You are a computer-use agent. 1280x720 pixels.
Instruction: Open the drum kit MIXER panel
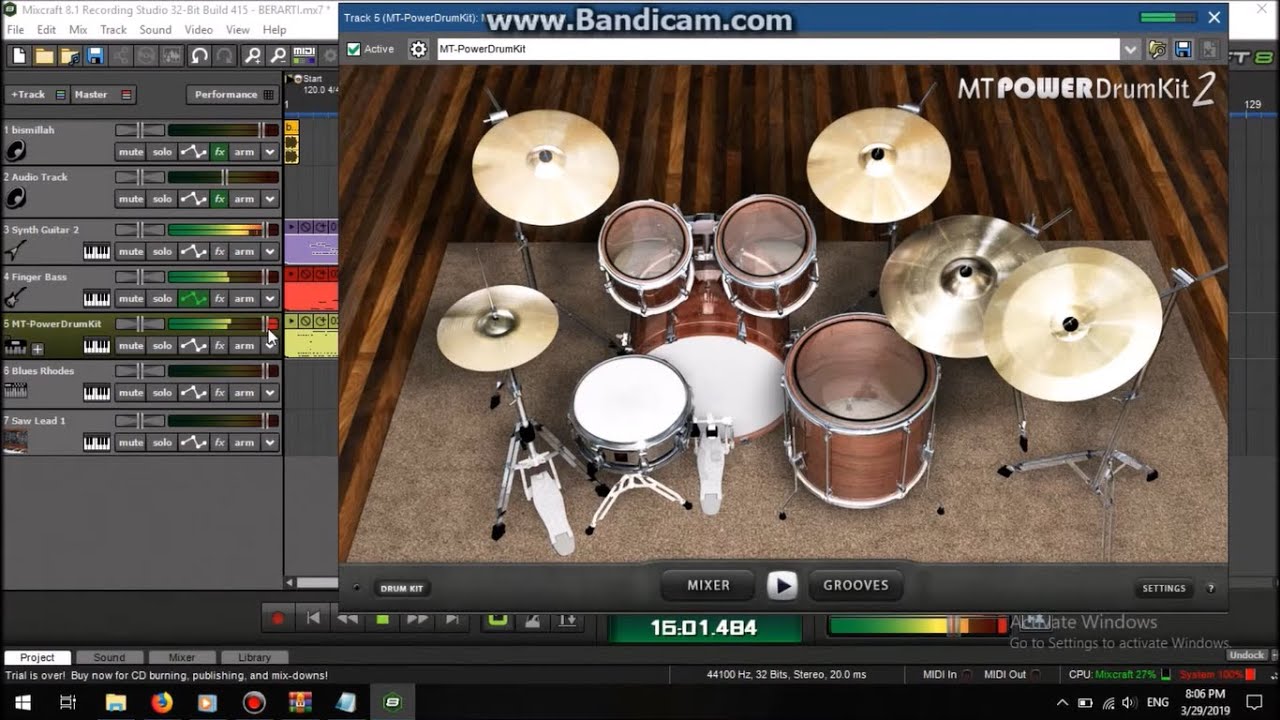(x=709, y=585)
